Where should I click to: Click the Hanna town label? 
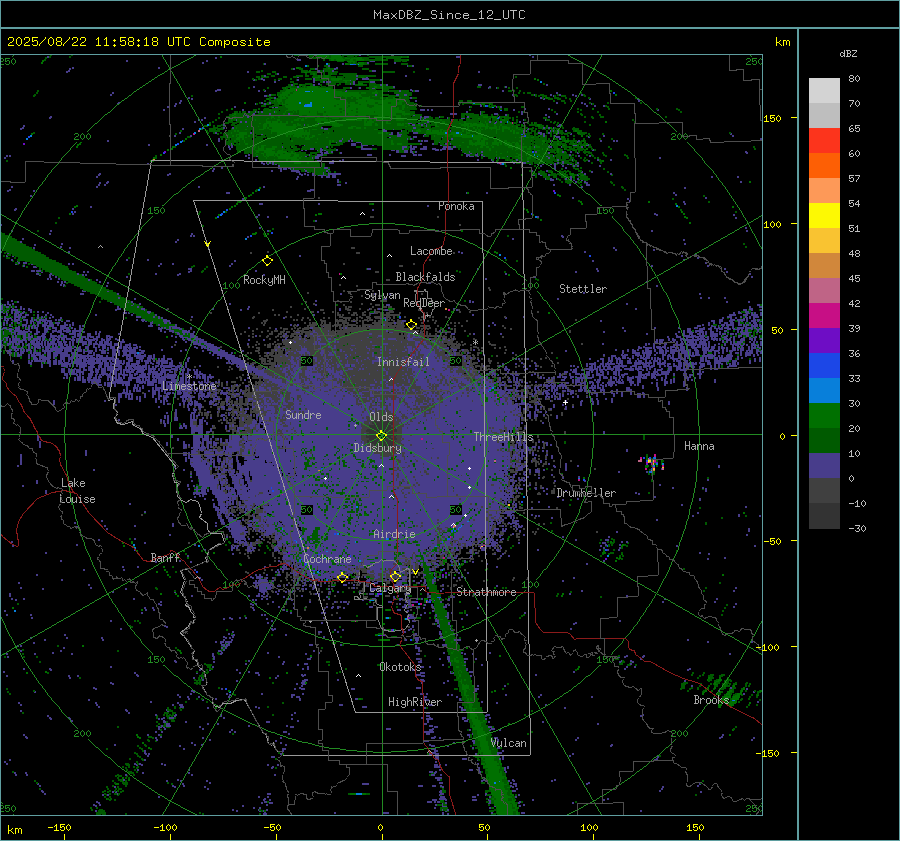pyautogui.click(x=699, y=446)
